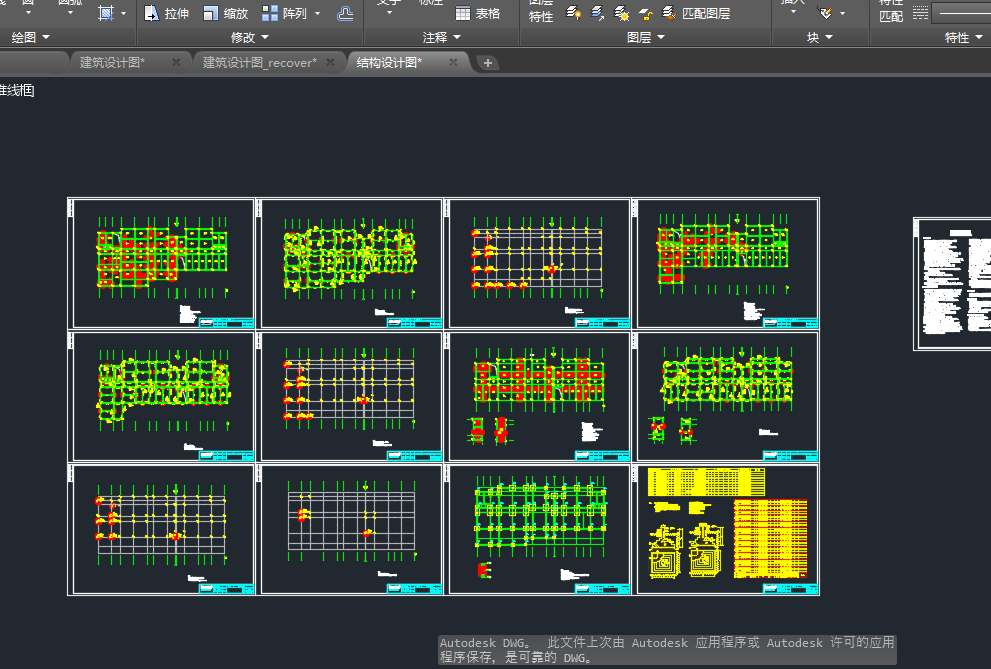This screenshot has height=669, width=991.
Task: Open the dropdown beside the block edit icon
Action: click(842, 13)
